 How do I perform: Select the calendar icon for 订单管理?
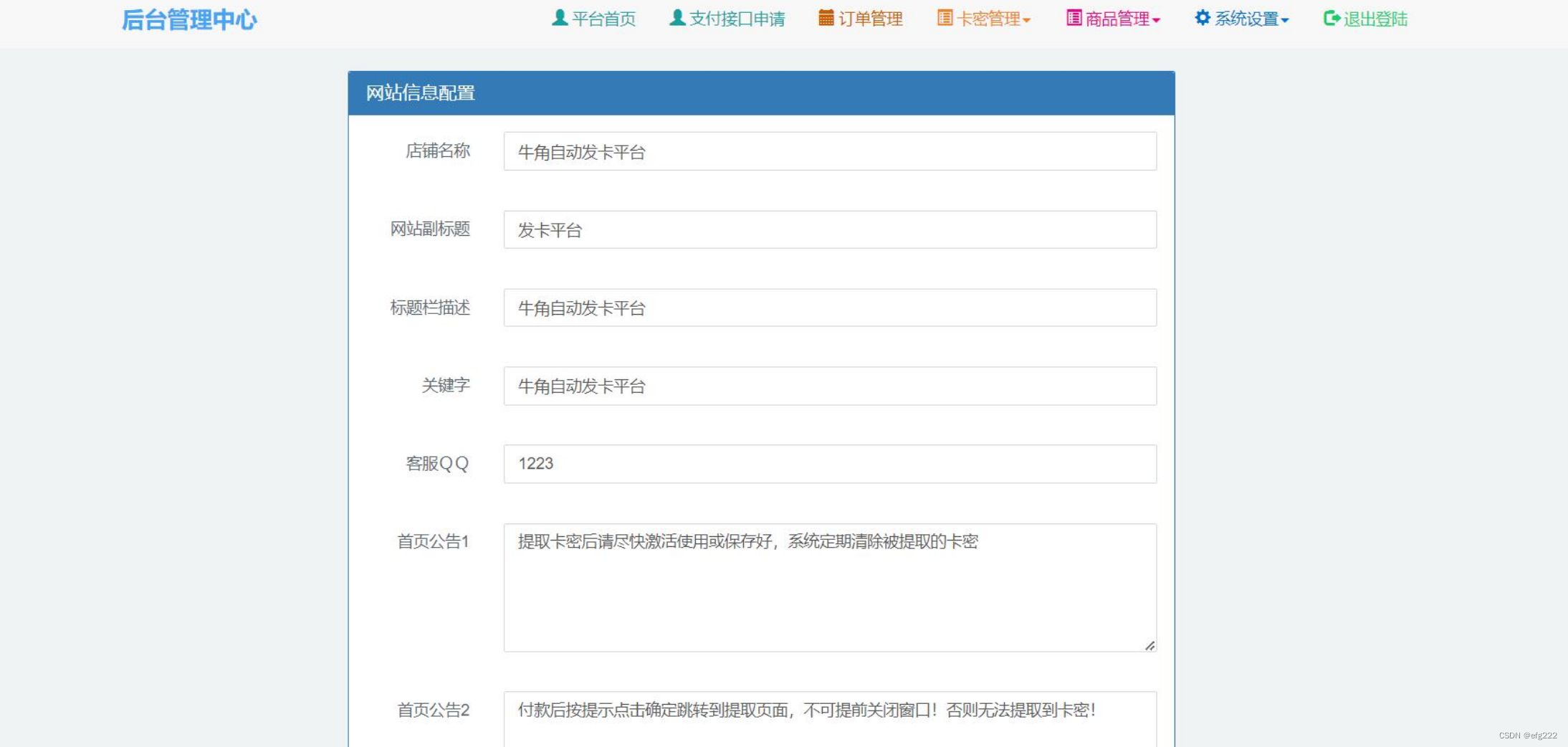point(825,19)
